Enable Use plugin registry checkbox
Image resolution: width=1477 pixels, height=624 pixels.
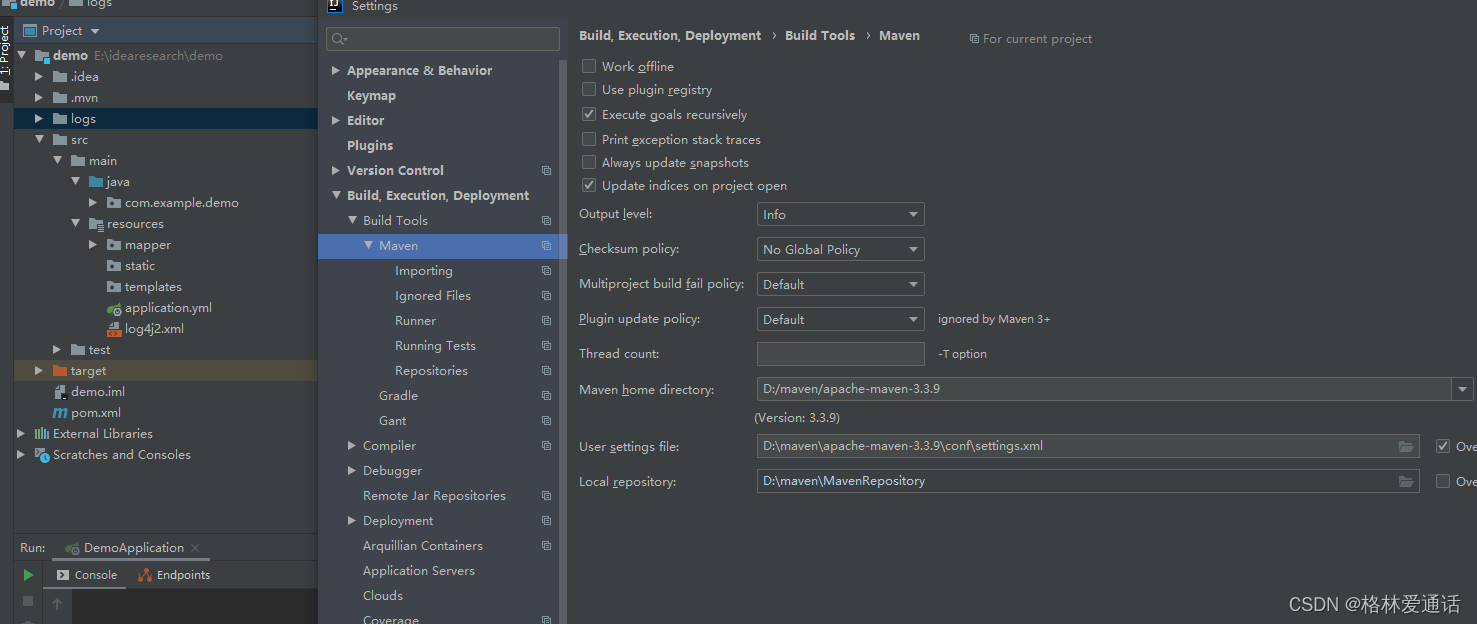pyautogui.click(x=589, y=89)
